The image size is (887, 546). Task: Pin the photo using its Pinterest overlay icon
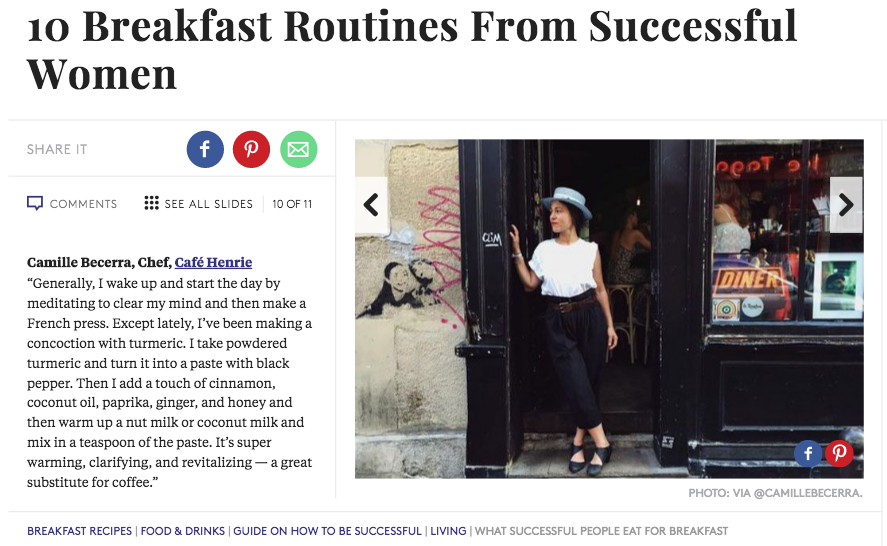coord(838,453)
